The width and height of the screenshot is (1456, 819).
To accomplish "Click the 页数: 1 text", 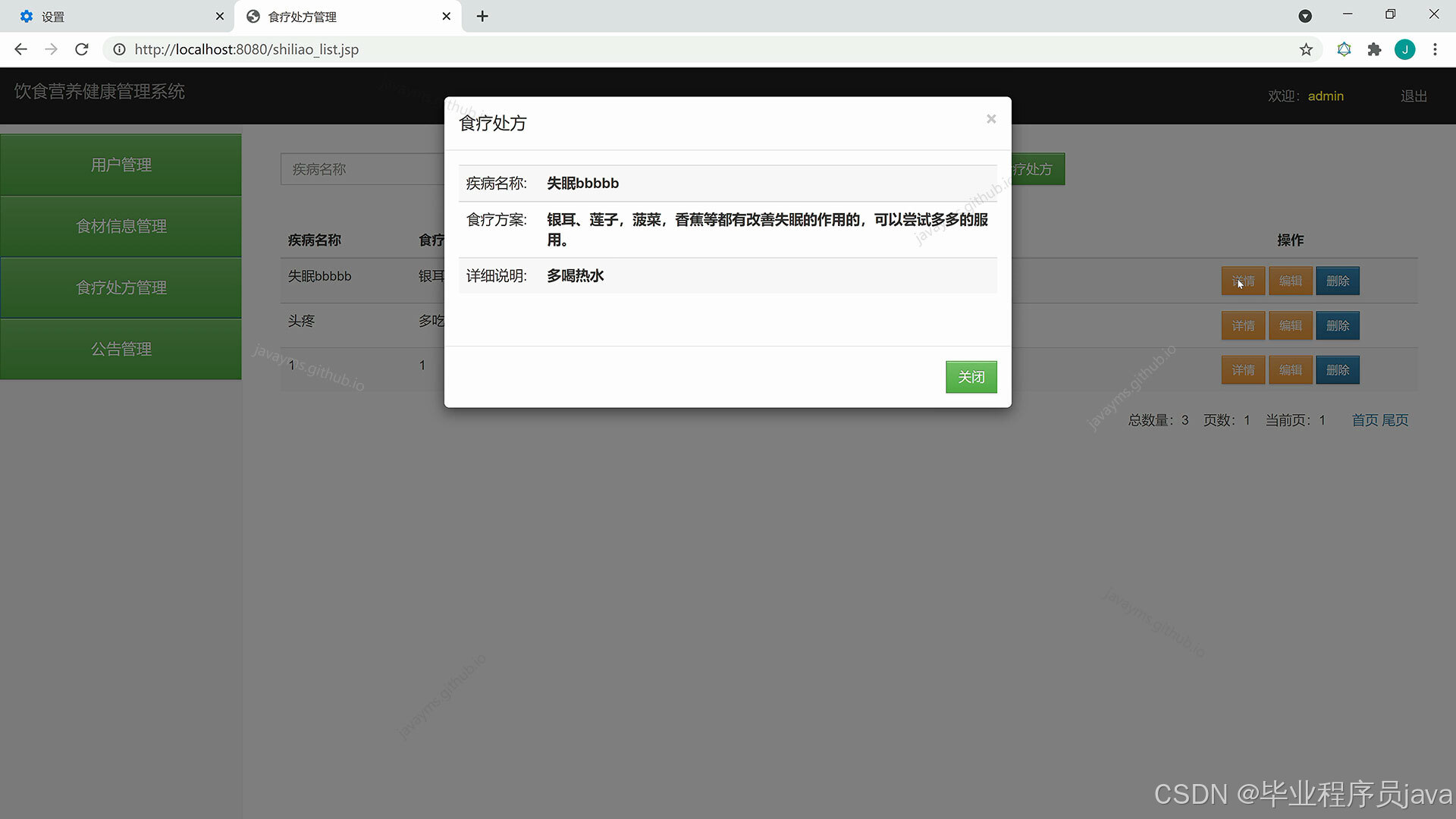I will 1226,420.
